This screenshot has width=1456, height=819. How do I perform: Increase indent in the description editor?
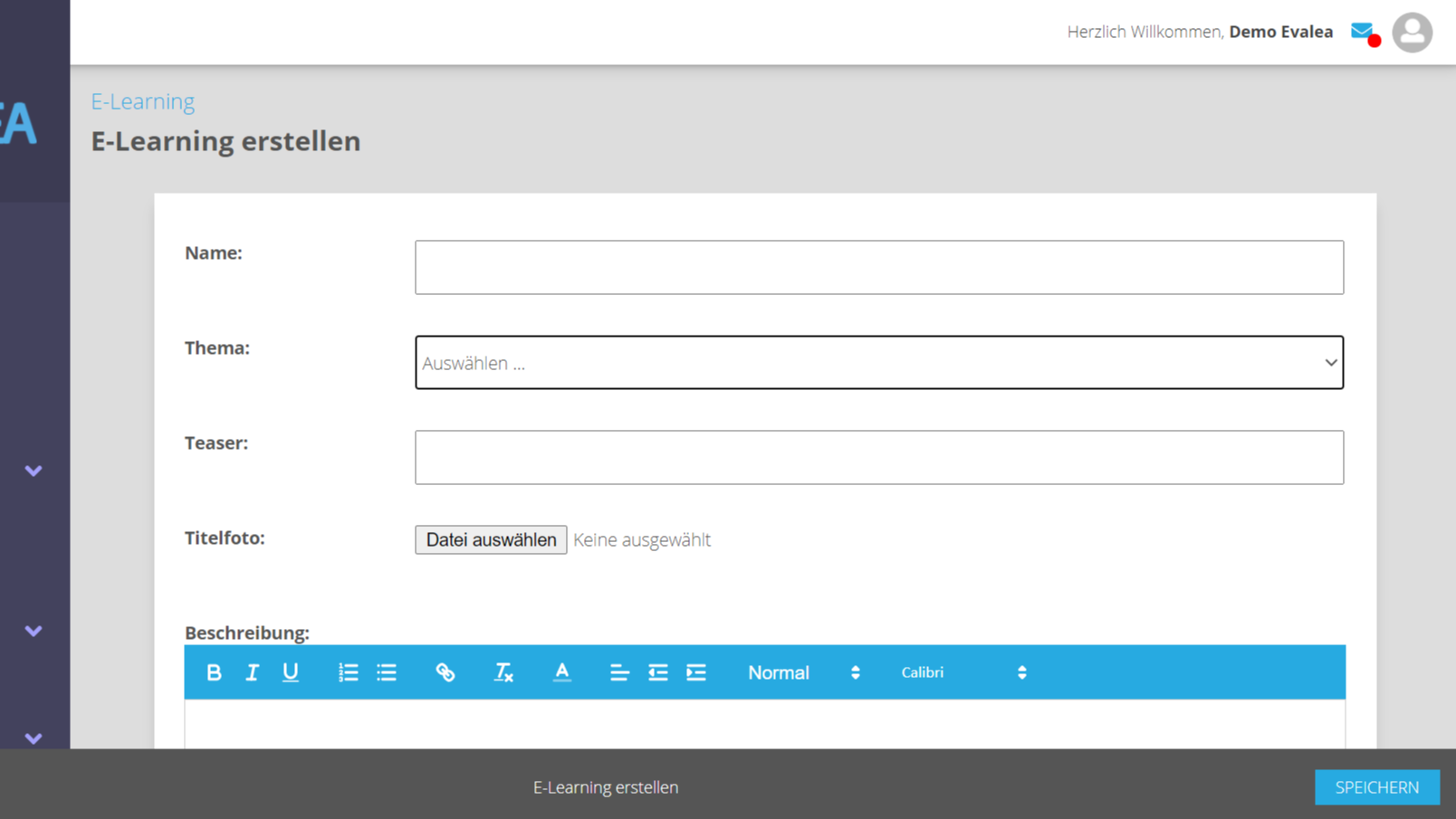(696, 672)
